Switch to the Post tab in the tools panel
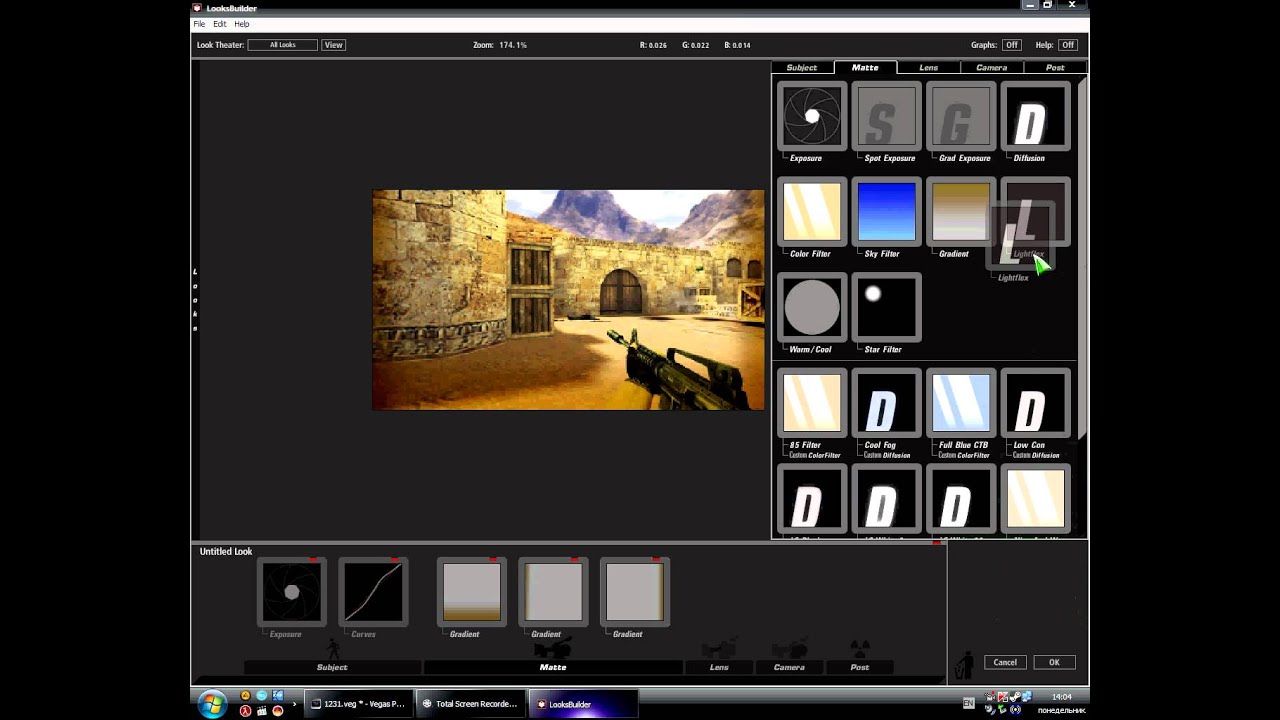The image size is (1280, 720). coord(1055,67)
